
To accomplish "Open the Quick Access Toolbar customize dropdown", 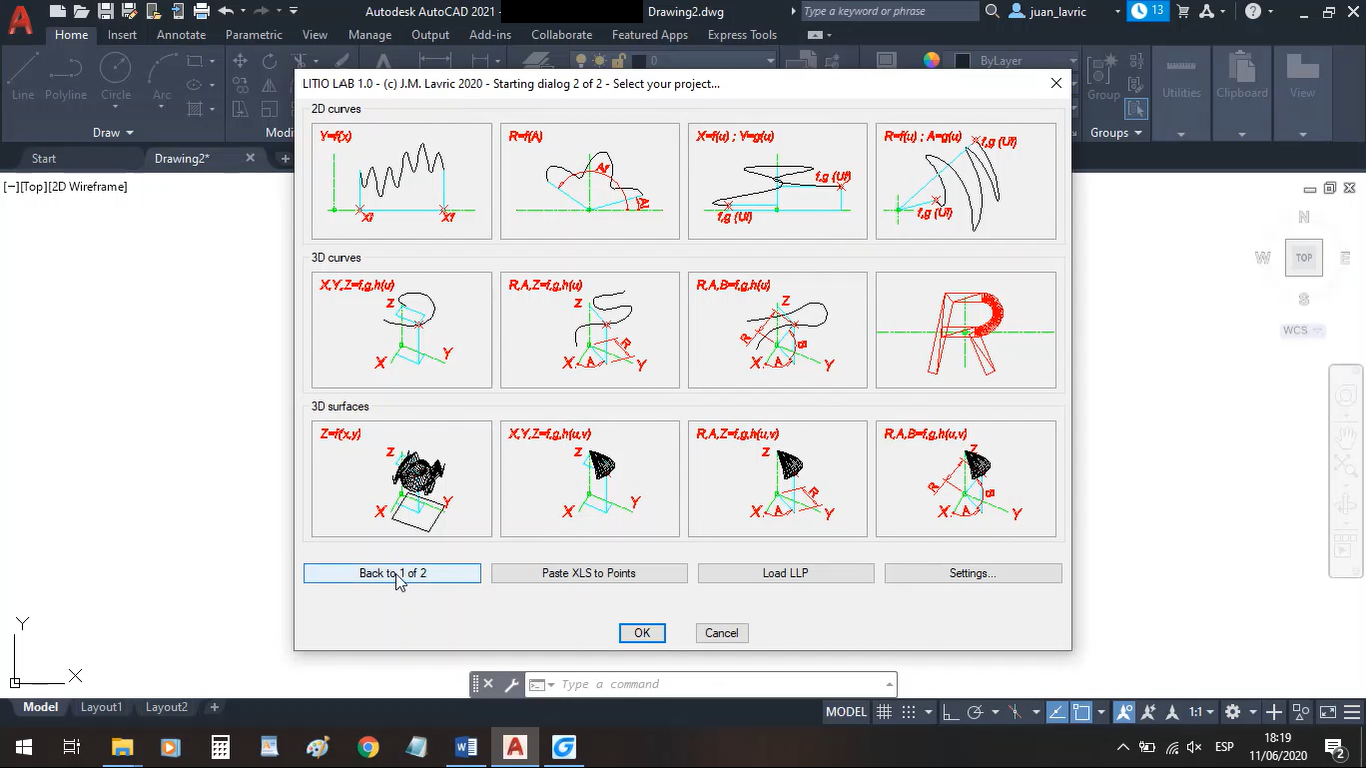I will pyautogui.click(x=293, y=11).
